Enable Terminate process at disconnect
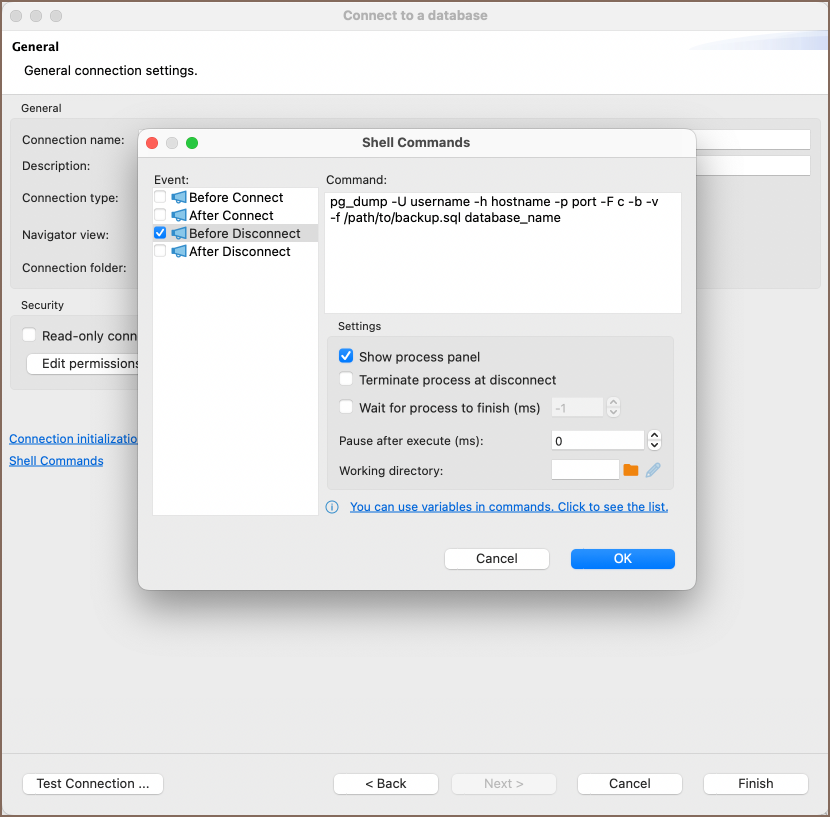 tap(346, 380)
